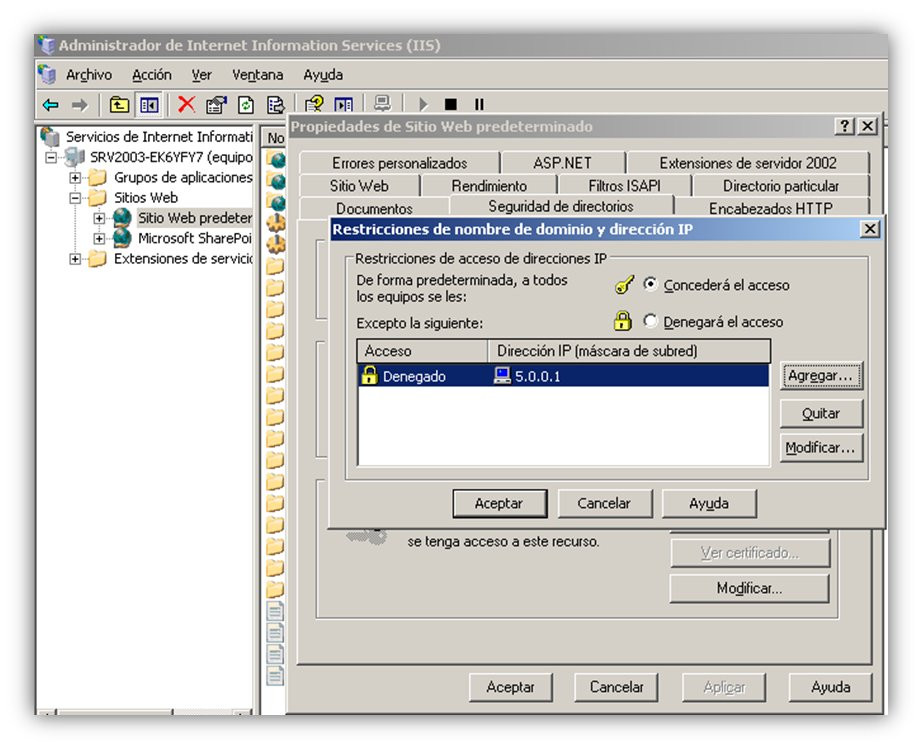The width and height of the screenshot is (922, 749).
Task: Click the key icon beside Concederá el acceso
Action: tap(624, 285)
